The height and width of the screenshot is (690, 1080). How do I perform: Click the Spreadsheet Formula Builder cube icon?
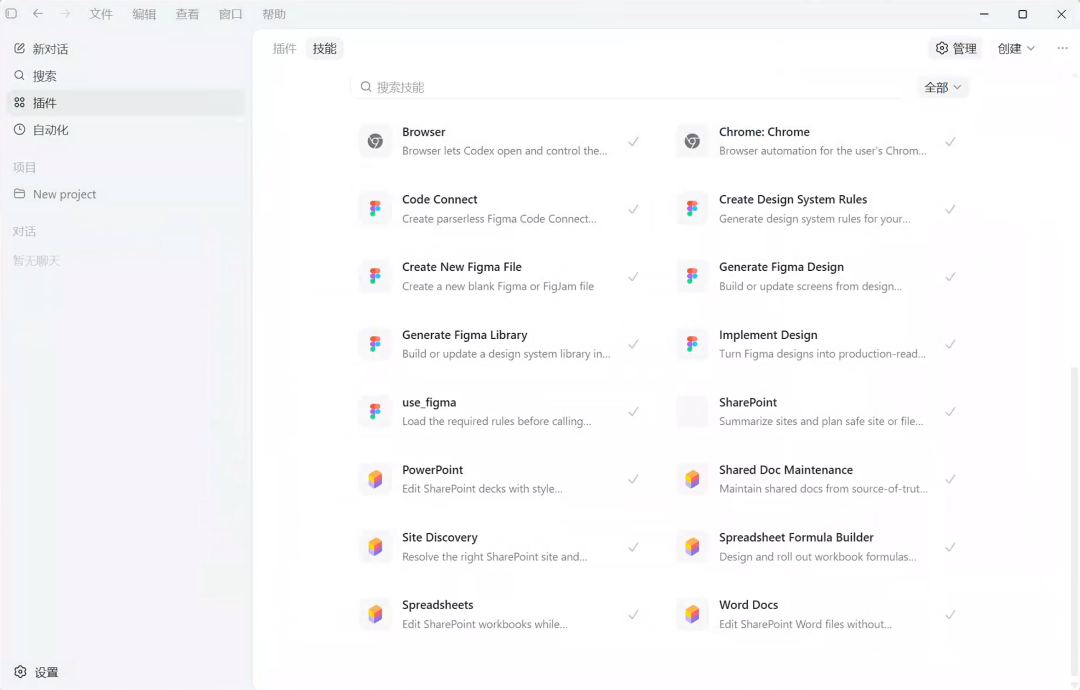(692, 547)
